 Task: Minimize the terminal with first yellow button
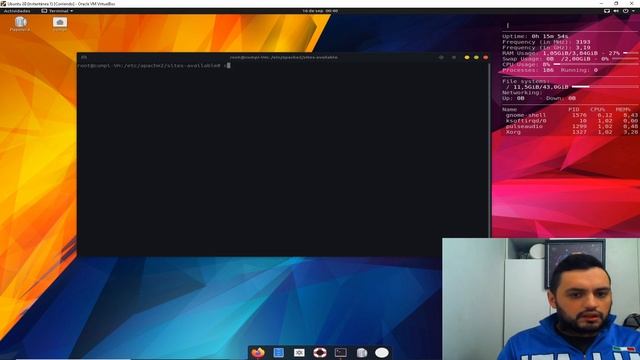(467, 58)
